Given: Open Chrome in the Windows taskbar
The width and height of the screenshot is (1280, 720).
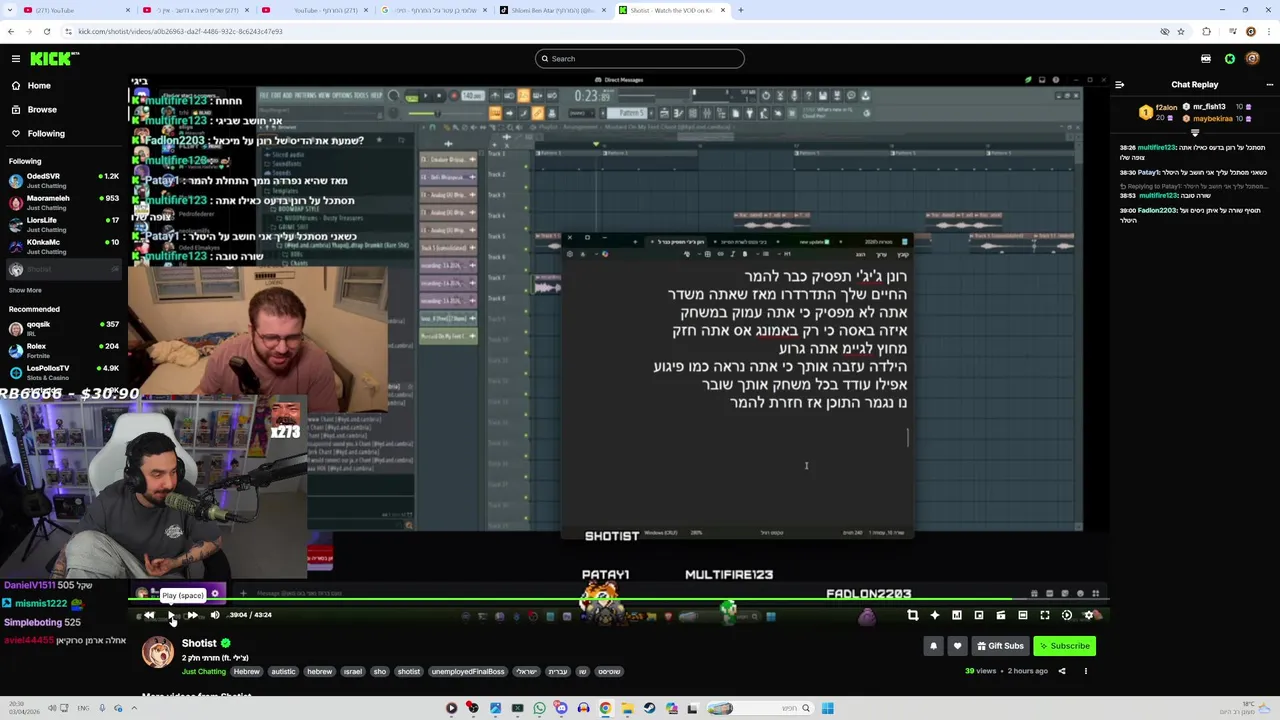Looking at the screenshot, I should pos(605,708).
